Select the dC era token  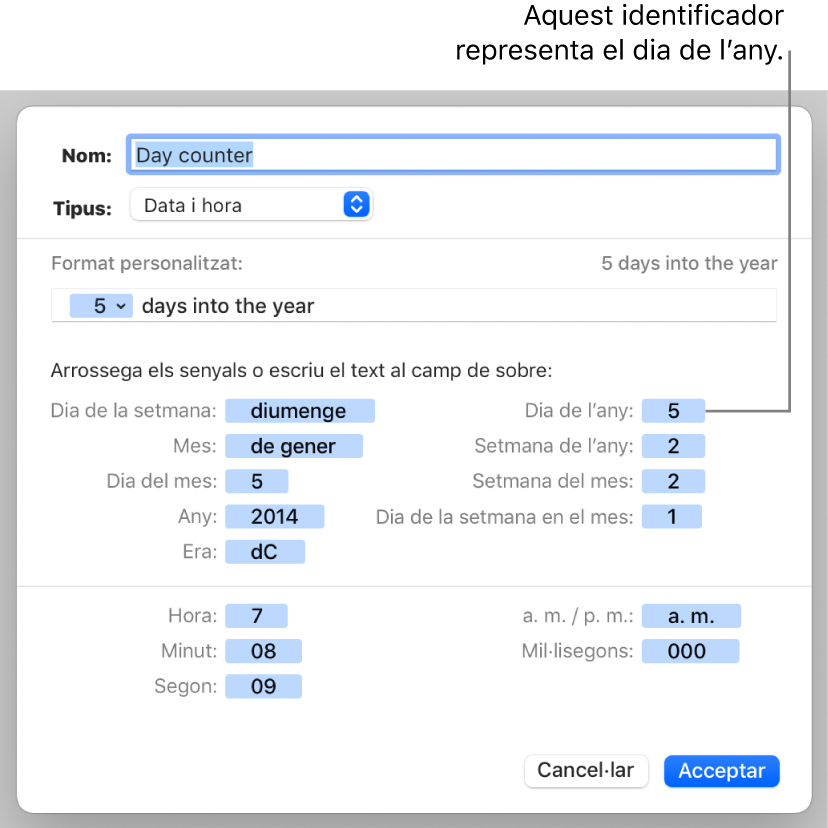tap(265, 552)
